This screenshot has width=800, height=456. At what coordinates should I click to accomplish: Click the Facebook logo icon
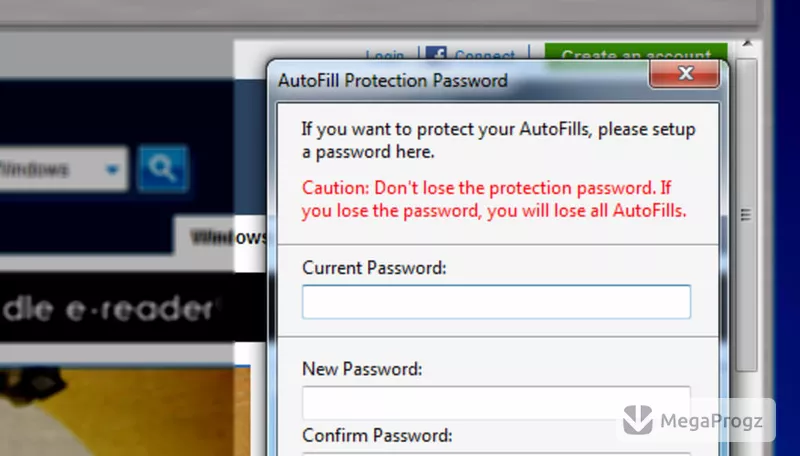436,54
